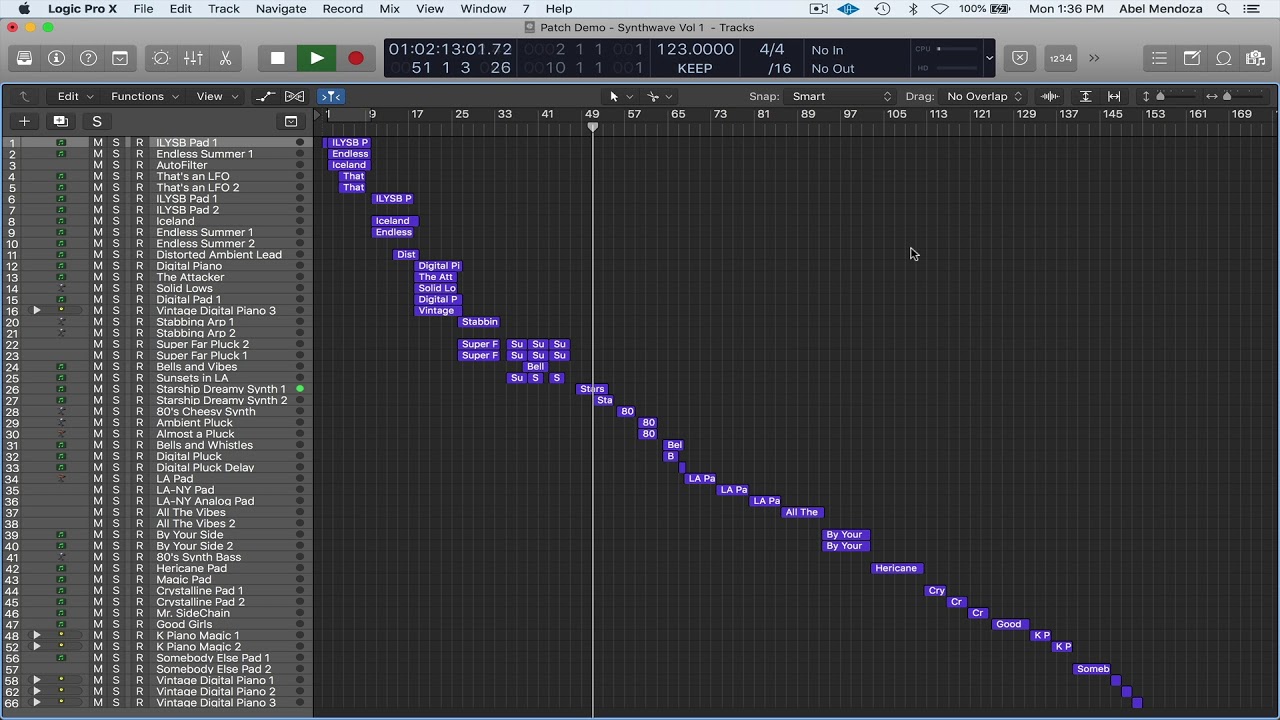Image resolution: width=1280 pixels, height=720 pixels.
Task: Open the Mixer faders icon
Action: coord(193,58)
